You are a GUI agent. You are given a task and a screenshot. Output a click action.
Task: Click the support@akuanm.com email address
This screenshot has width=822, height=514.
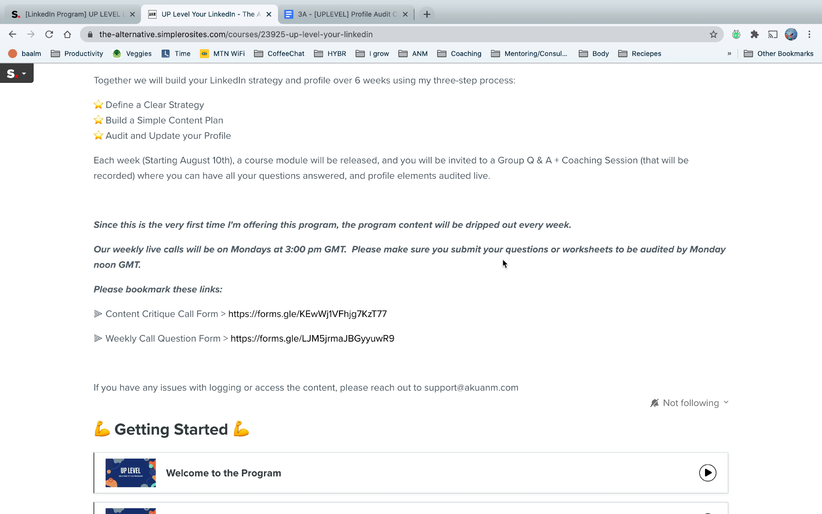[471, 388]
